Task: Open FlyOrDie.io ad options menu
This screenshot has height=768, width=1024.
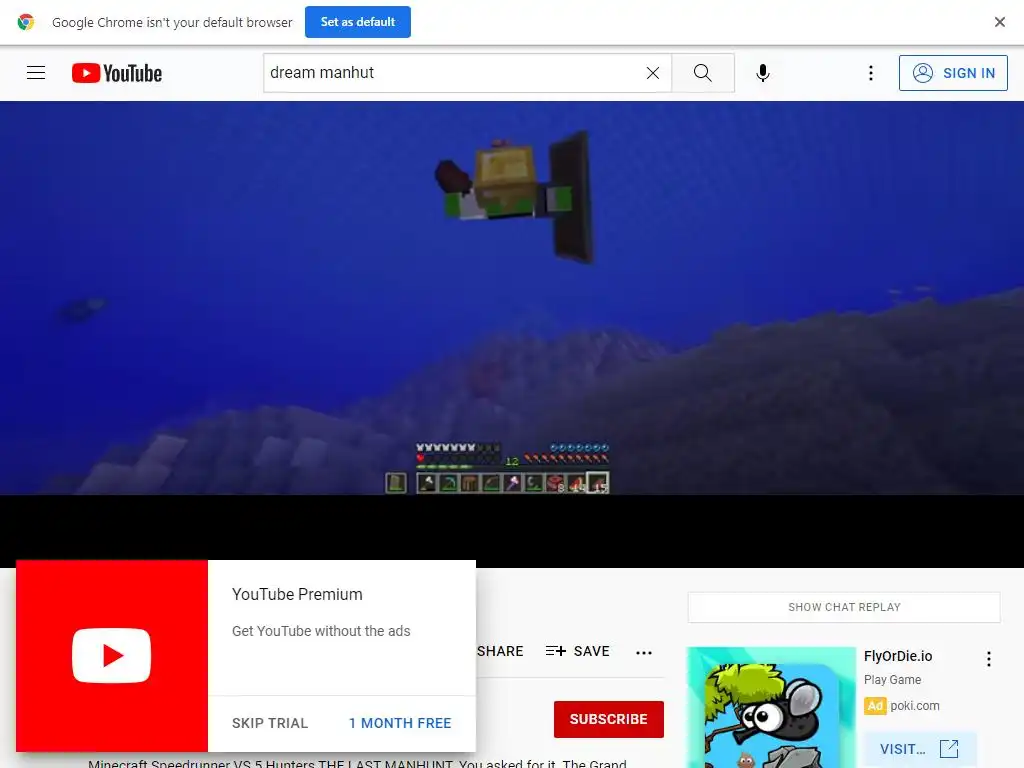Action: point(989,659)
